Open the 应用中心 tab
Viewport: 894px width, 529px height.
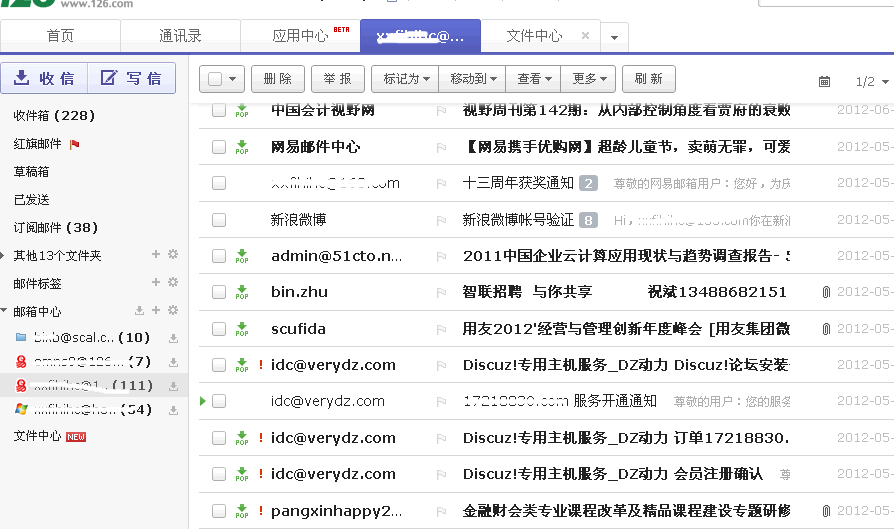[x=300, y=36]
